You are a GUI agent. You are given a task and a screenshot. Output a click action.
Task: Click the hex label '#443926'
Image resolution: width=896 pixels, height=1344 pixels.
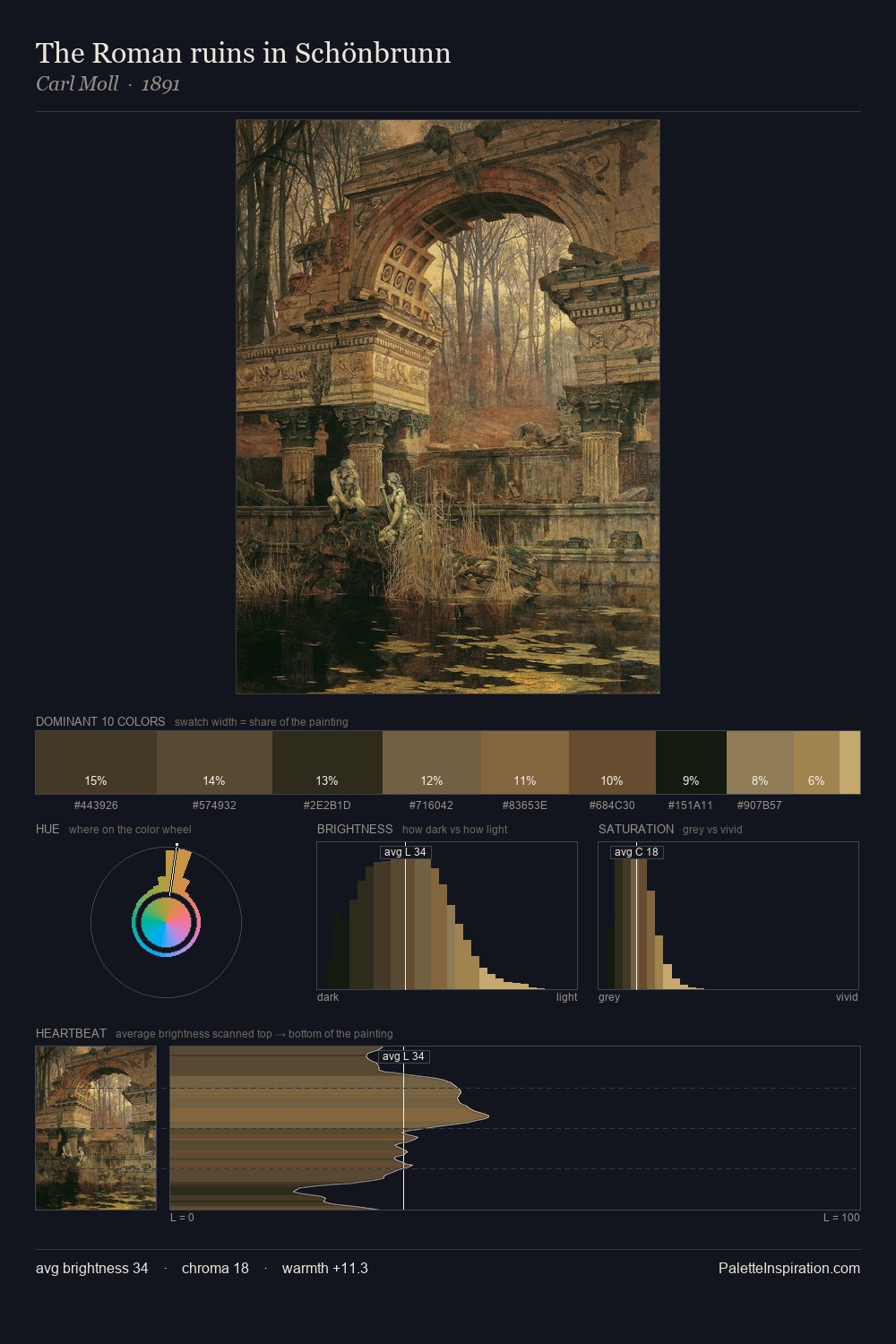click(96, 805)
